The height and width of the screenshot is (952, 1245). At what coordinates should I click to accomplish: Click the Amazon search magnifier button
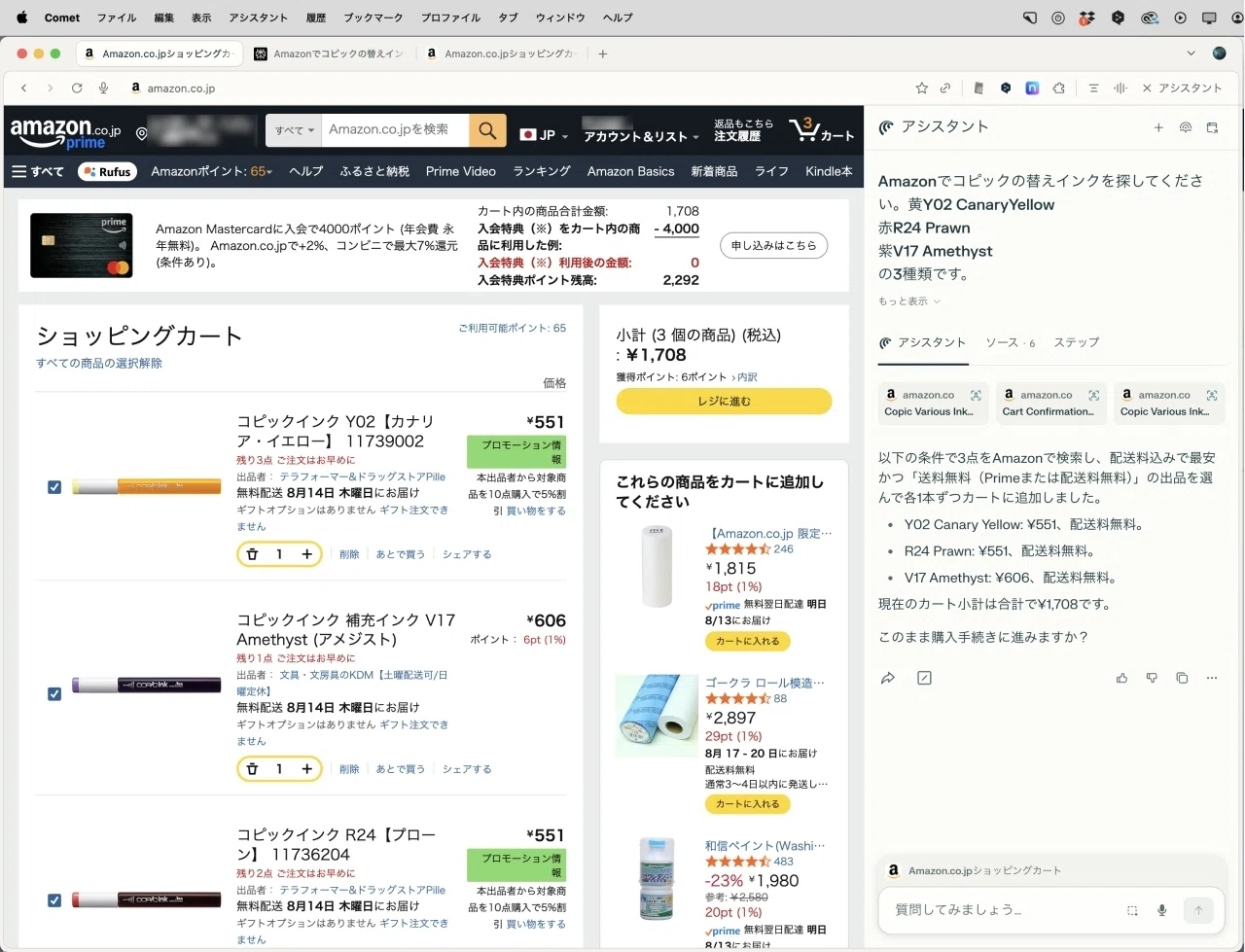coord(488,130)
